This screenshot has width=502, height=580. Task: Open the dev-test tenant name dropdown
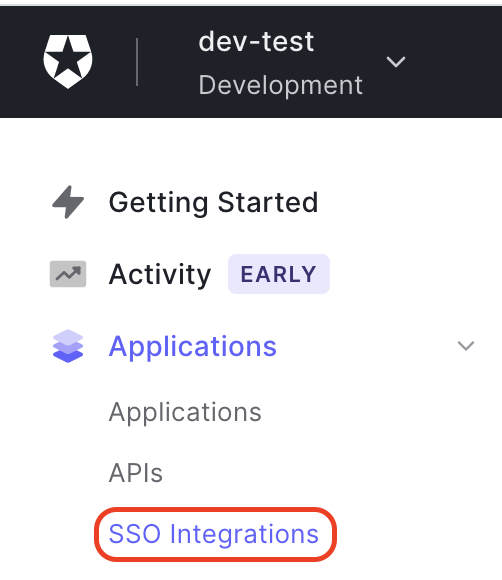[x=256, y=41]
